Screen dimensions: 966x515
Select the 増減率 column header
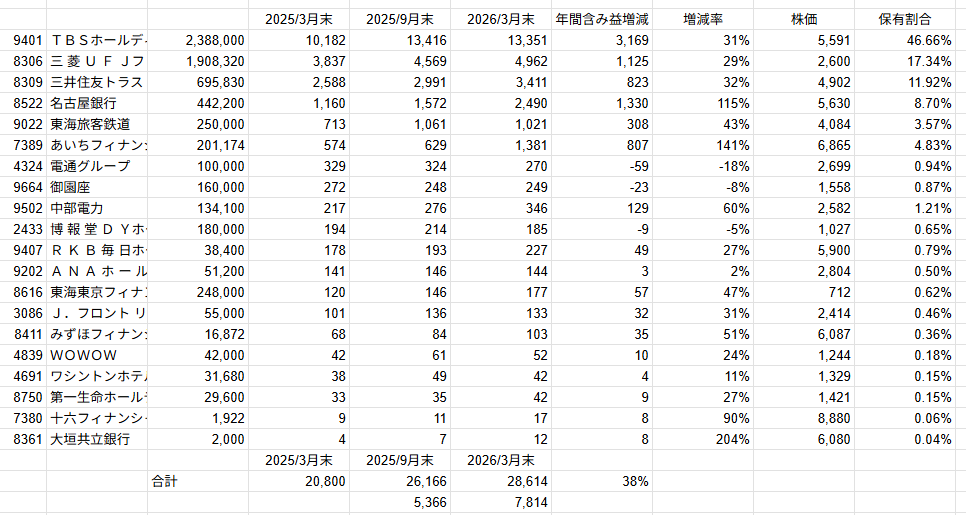704,19
